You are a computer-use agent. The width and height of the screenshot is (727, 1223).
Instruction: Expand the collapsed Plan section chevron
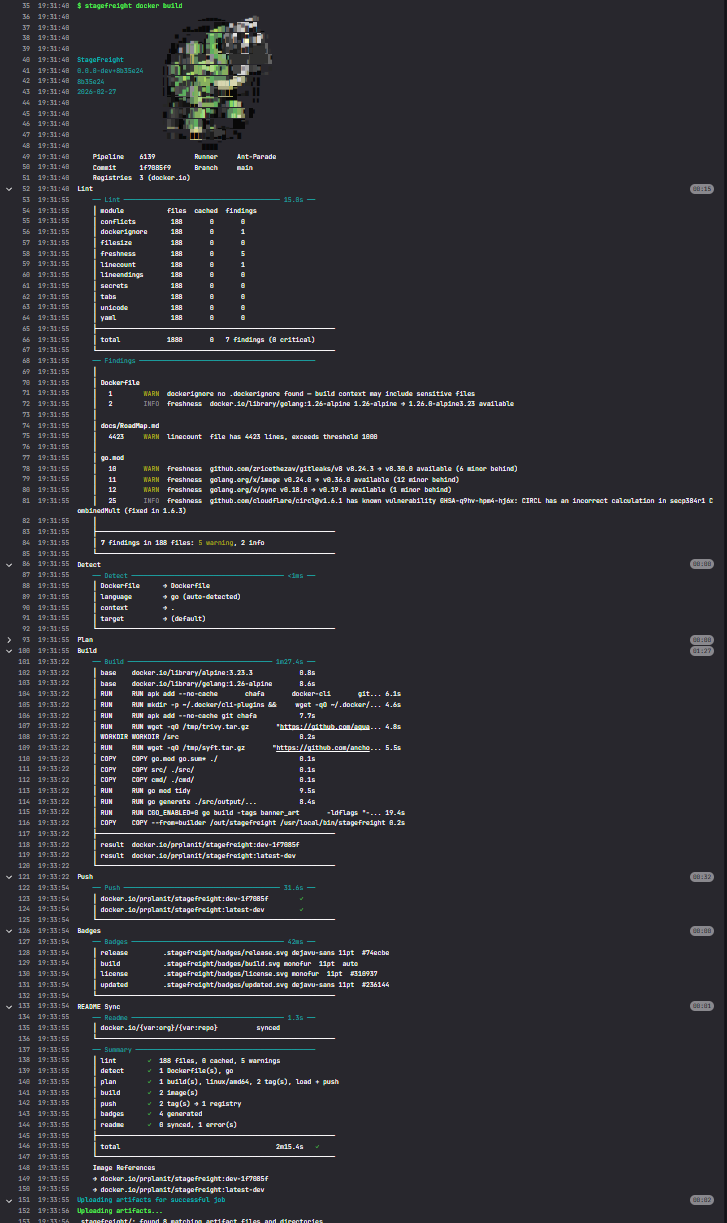click(9, 639)
